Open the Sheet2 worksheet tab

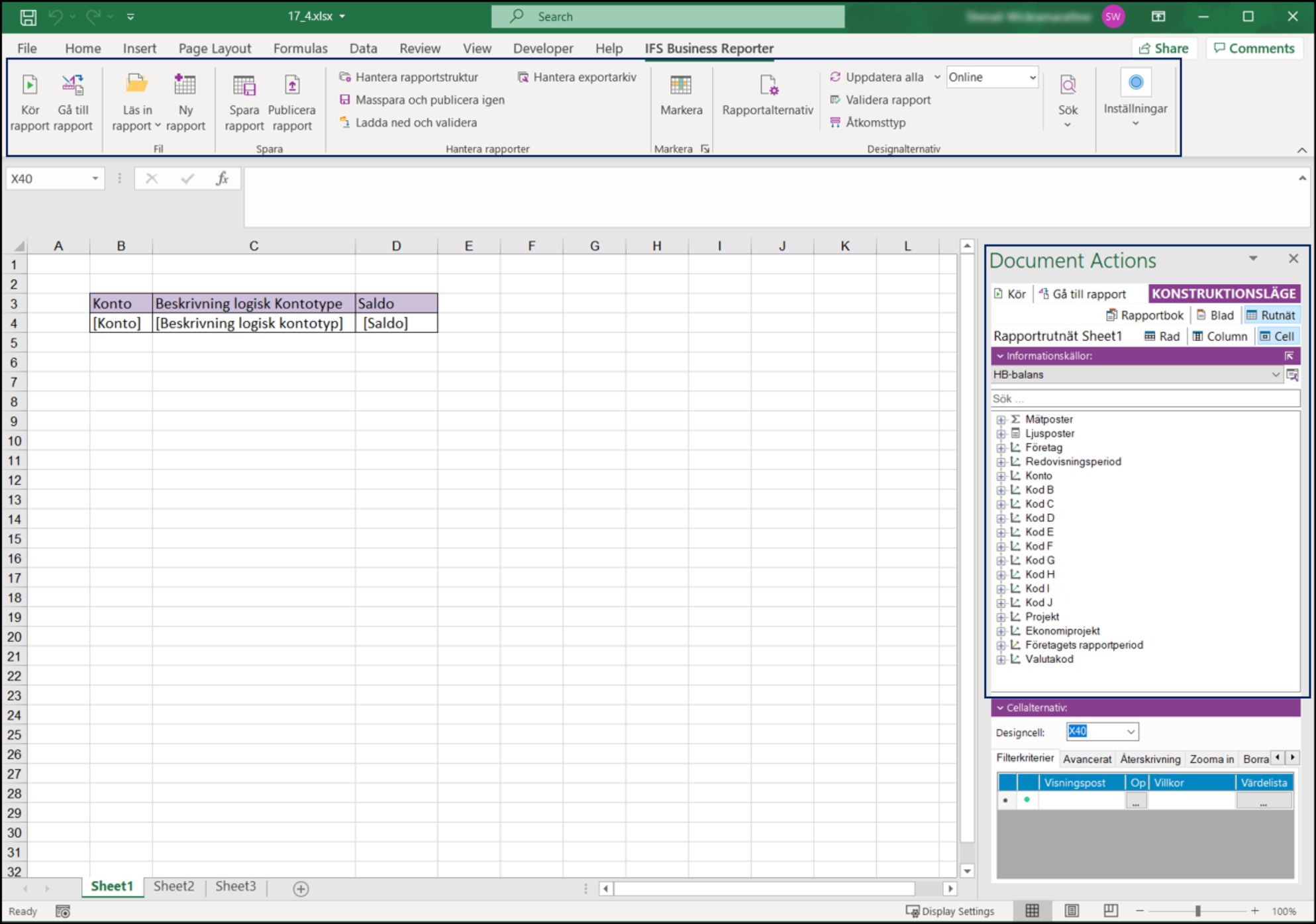174,886
